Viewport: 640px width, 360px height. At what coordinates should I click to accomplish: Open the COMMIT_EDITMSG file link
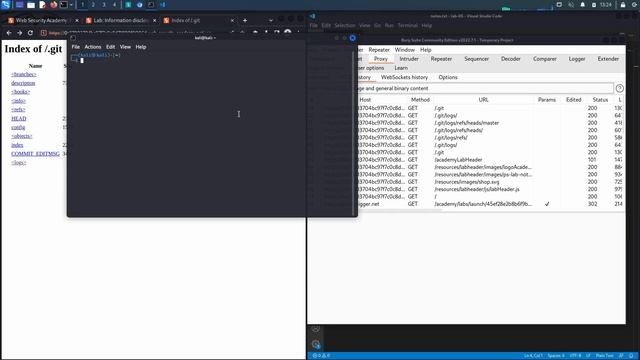coord(36,154)
